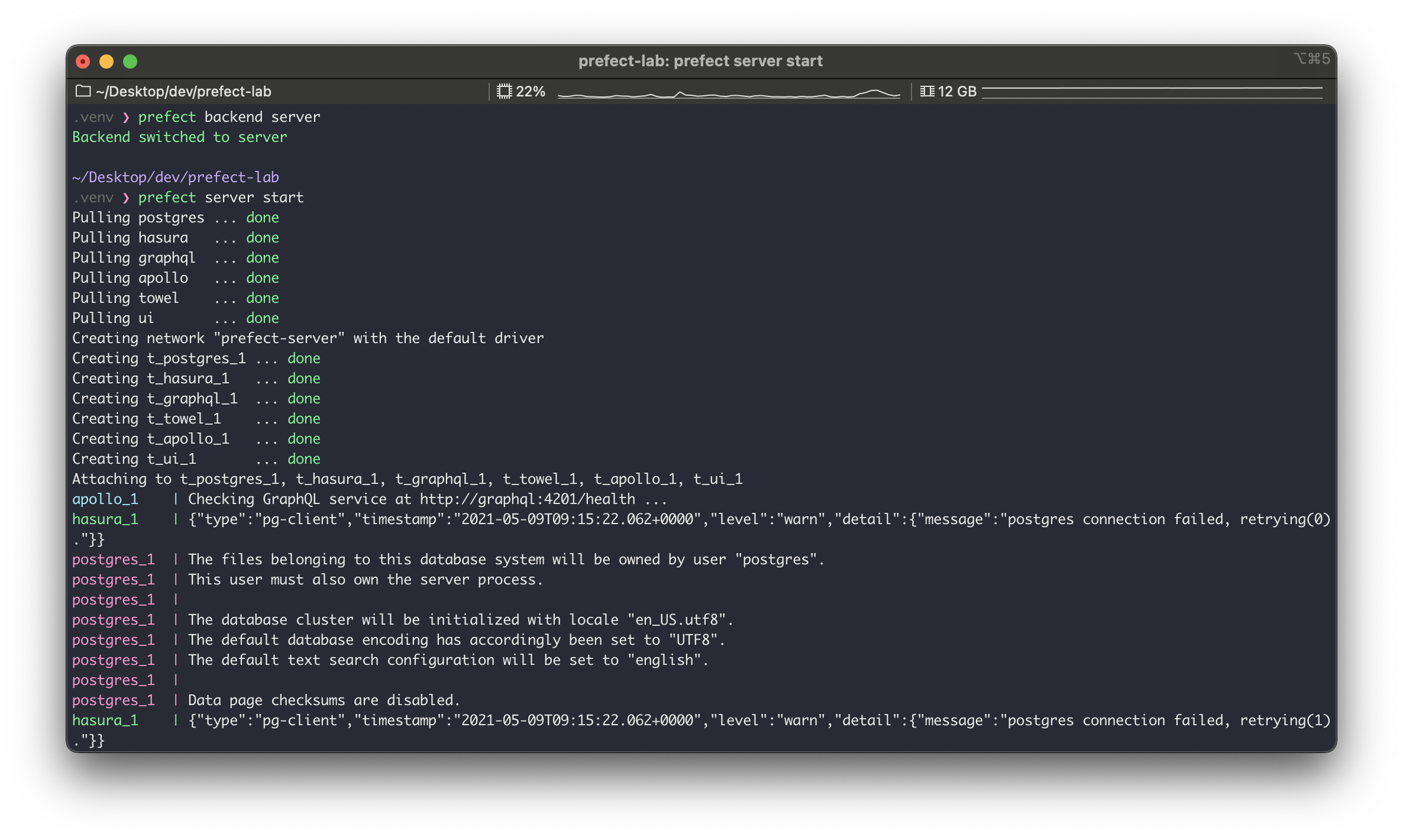The height and width of the screenshot is (840, 1403).
Task: Click the ~/Desktop/dev/prefect-lab status bar path
Action: tap(183, 92)
